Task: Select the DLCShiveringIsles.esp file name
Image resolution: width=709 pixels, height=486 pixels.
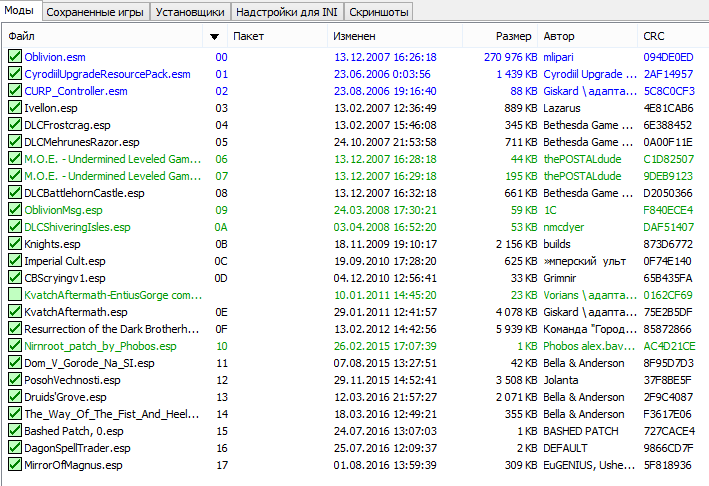Action: pos(77,227)
